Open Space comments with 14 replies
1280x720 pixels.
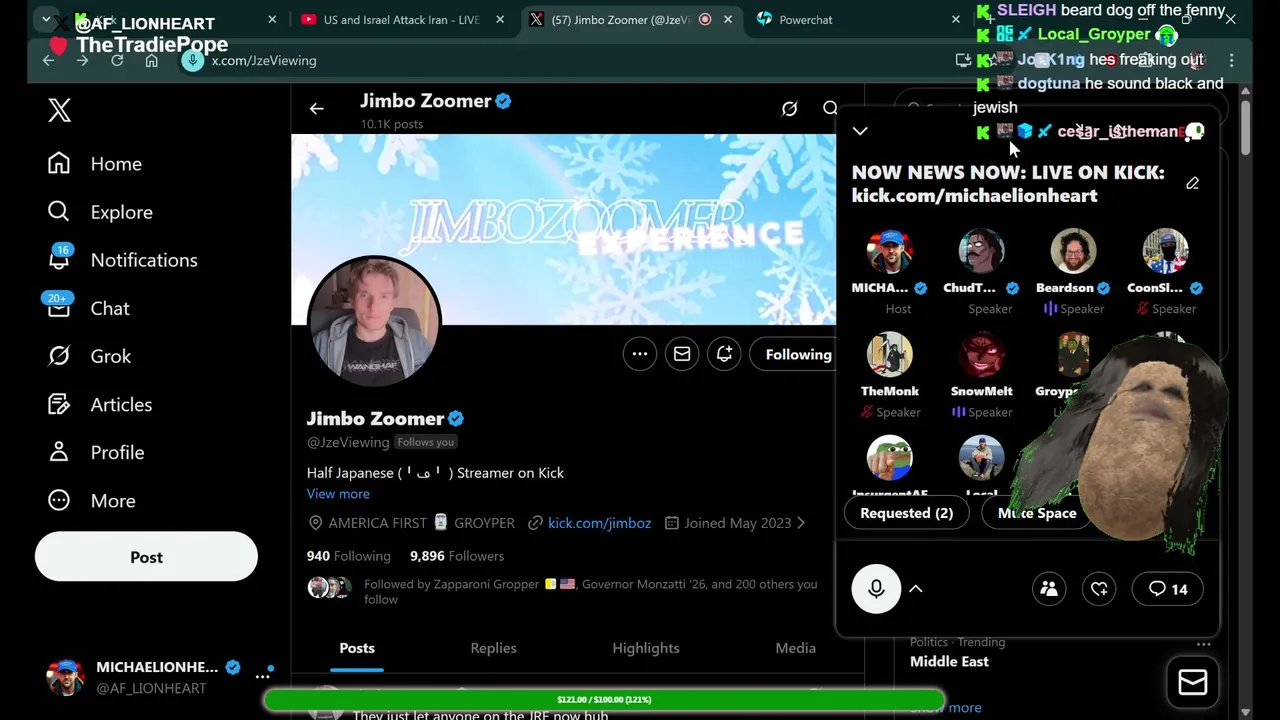tap(1167, 589)
